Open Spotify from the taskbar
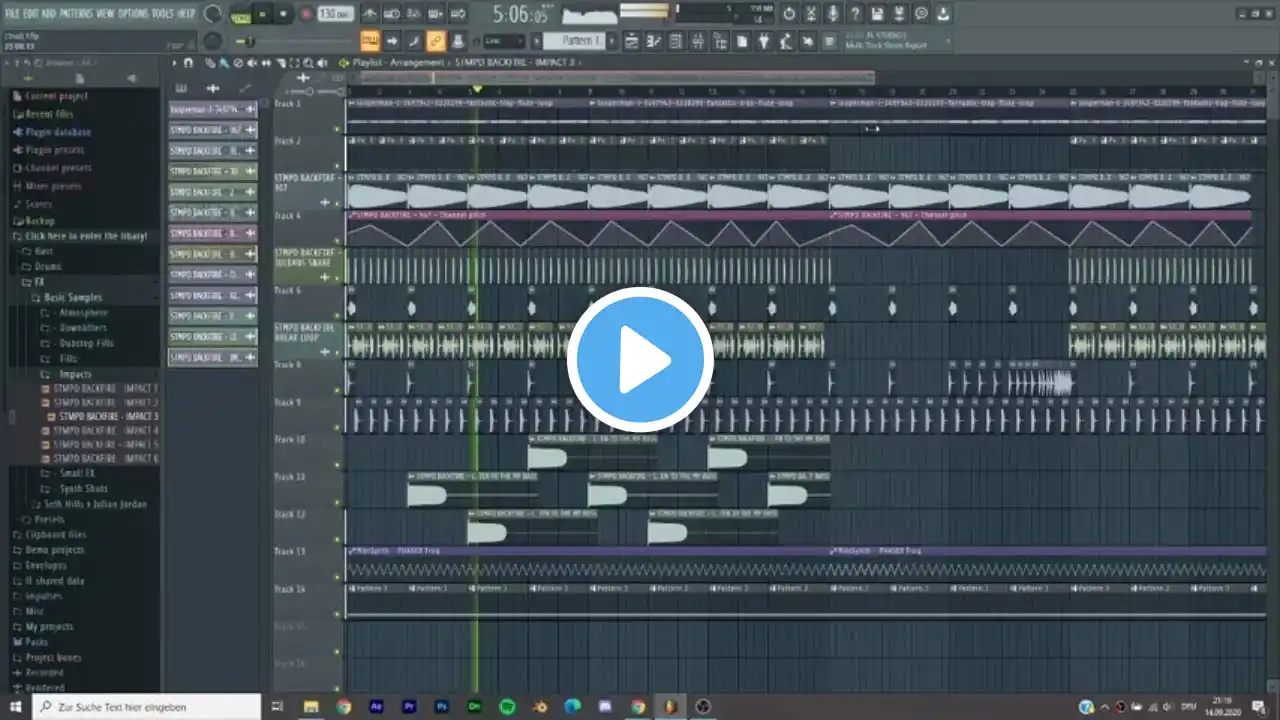 tap(507, 707)
